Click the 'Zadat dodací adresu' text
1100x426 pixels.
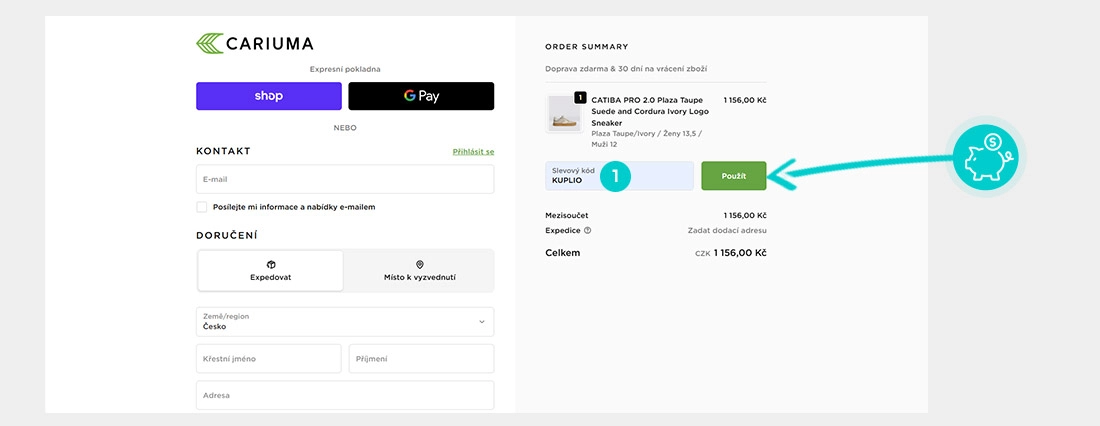point(727,230)
